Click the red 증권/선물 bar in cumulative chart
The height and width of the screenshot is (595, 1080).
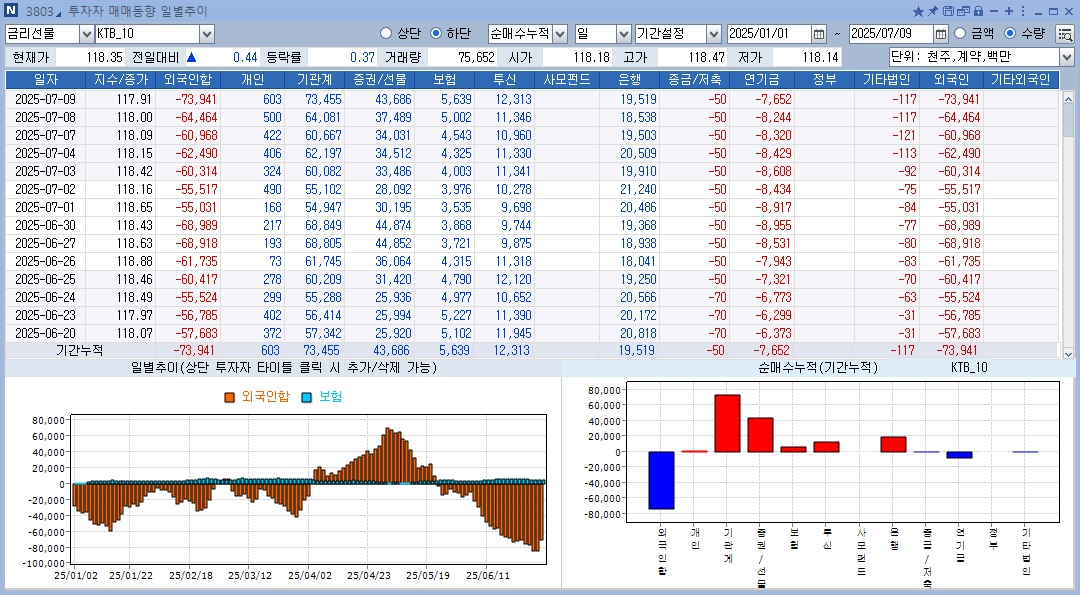(760, 435)
